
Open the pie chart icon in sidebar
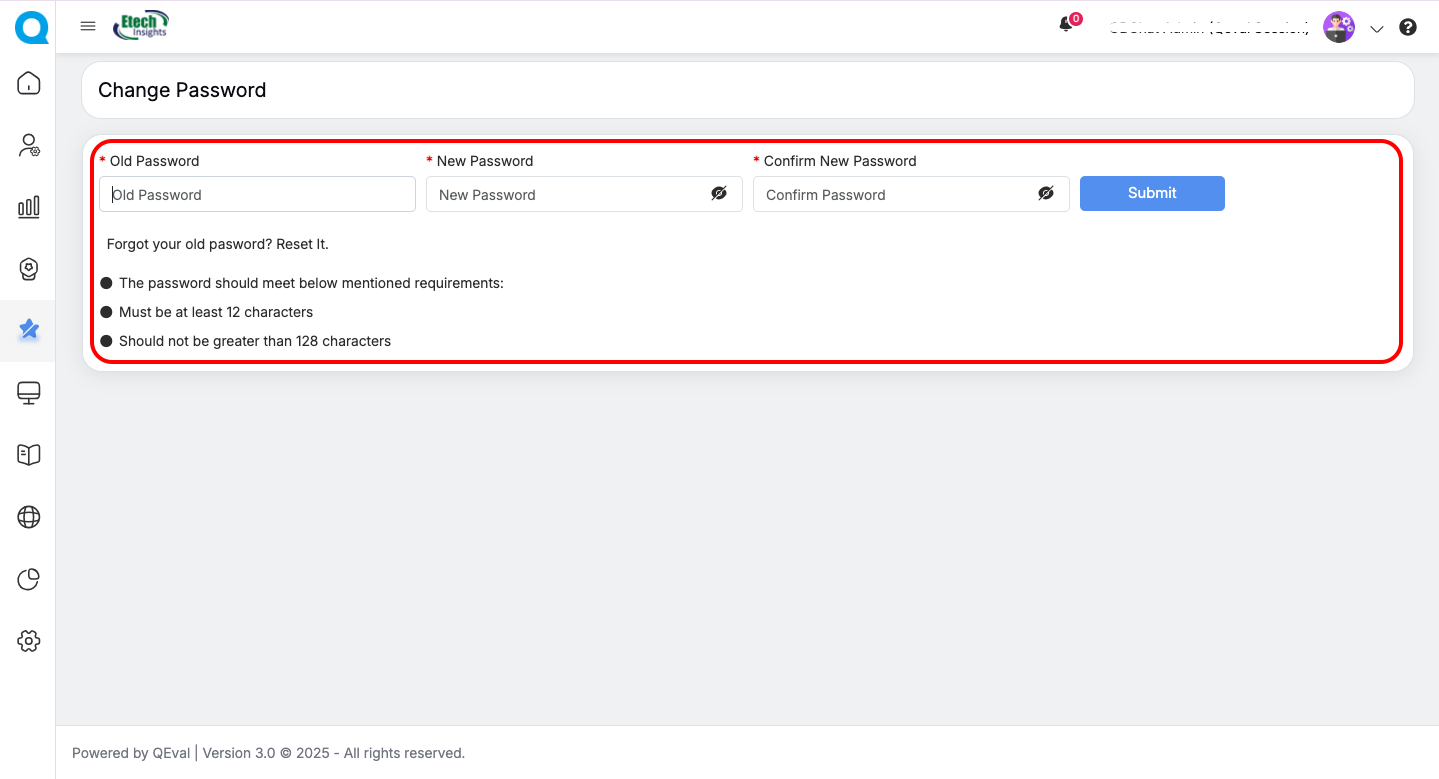point(29,579)
